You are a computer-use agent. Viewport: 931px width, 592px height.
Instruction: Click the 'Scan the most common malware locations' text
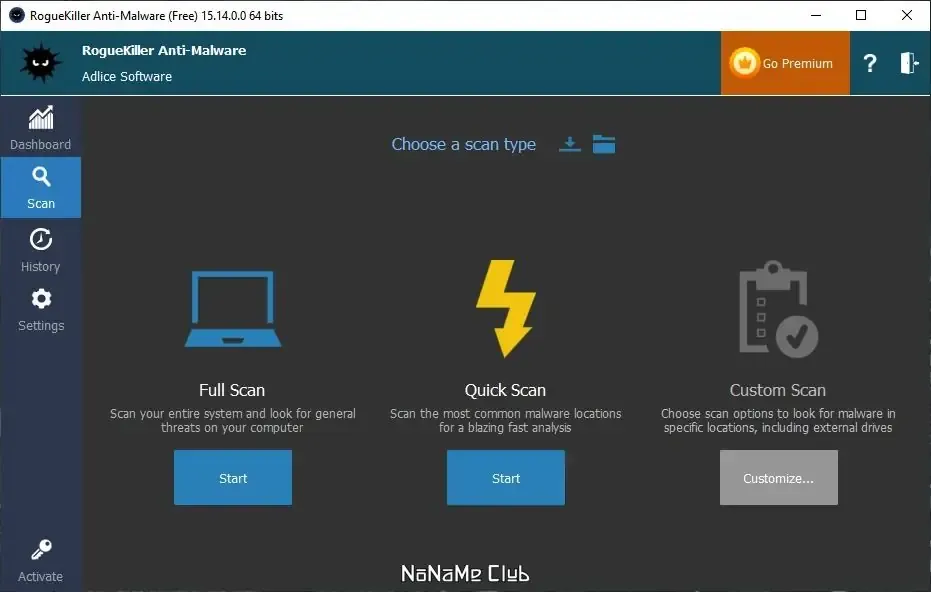coord(505,420)
